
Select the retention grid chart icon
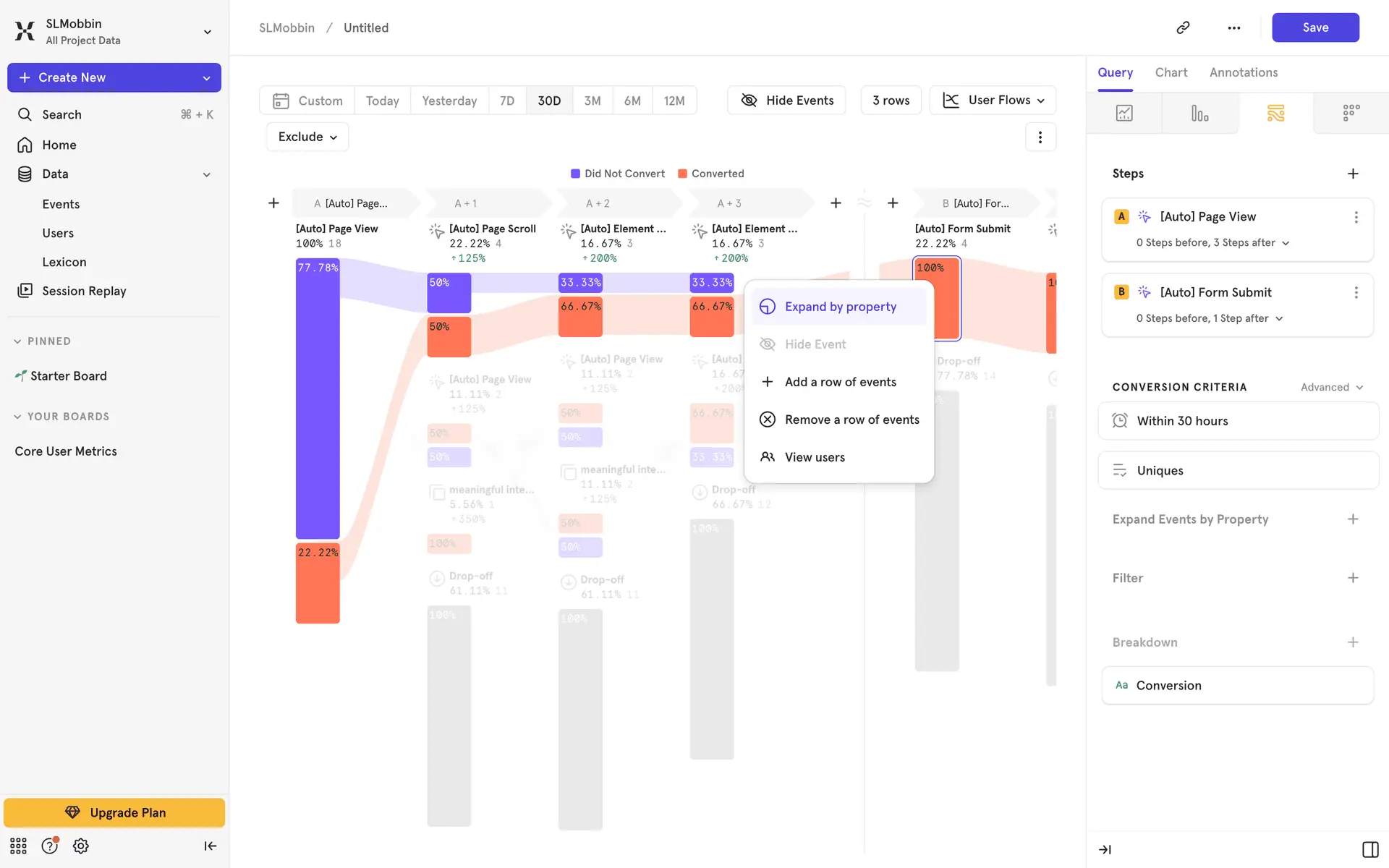coord(1351,114)
